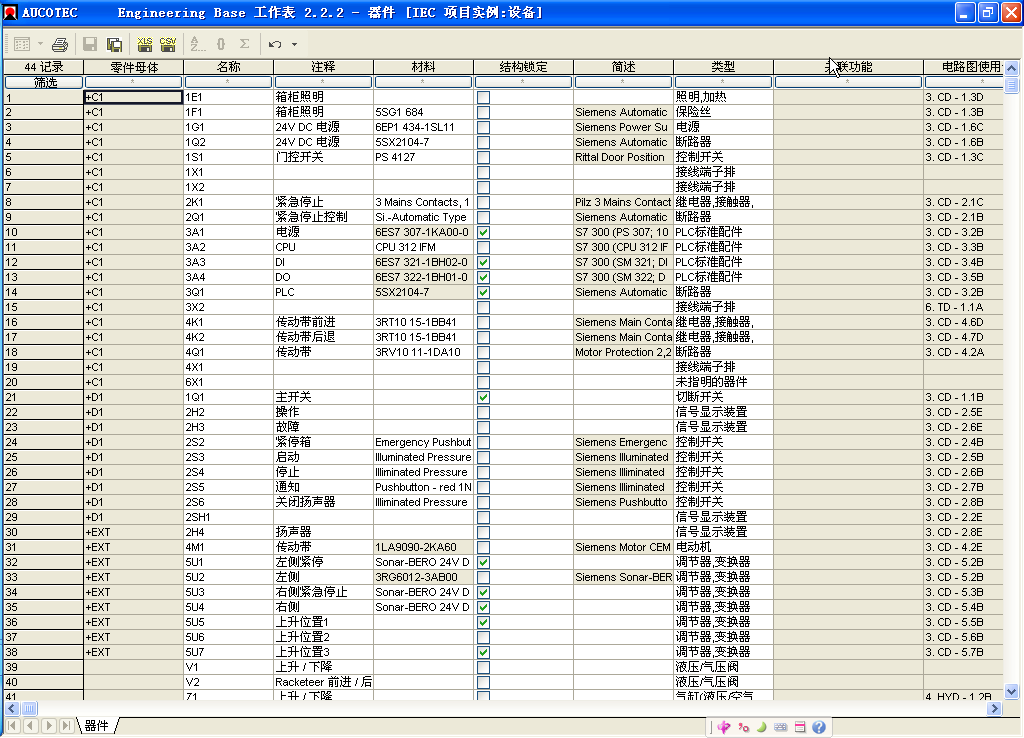
Task: Uncheck 结构锁定 checkbox for row 21 (1Q1 主开关)
Action: [x=483, y=398]
